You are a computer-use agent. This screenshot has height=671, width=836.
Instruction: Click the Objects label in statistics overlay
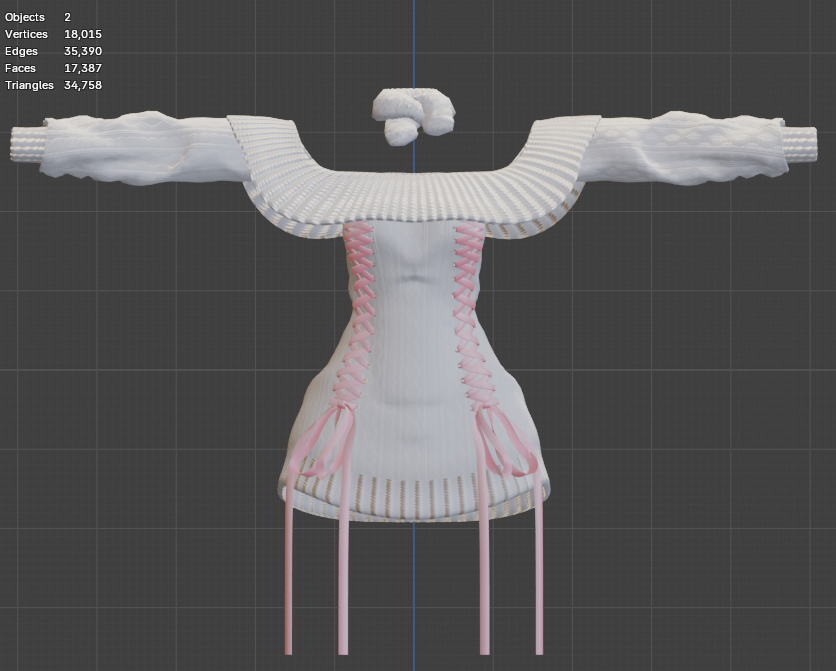(x=25, y=17)
